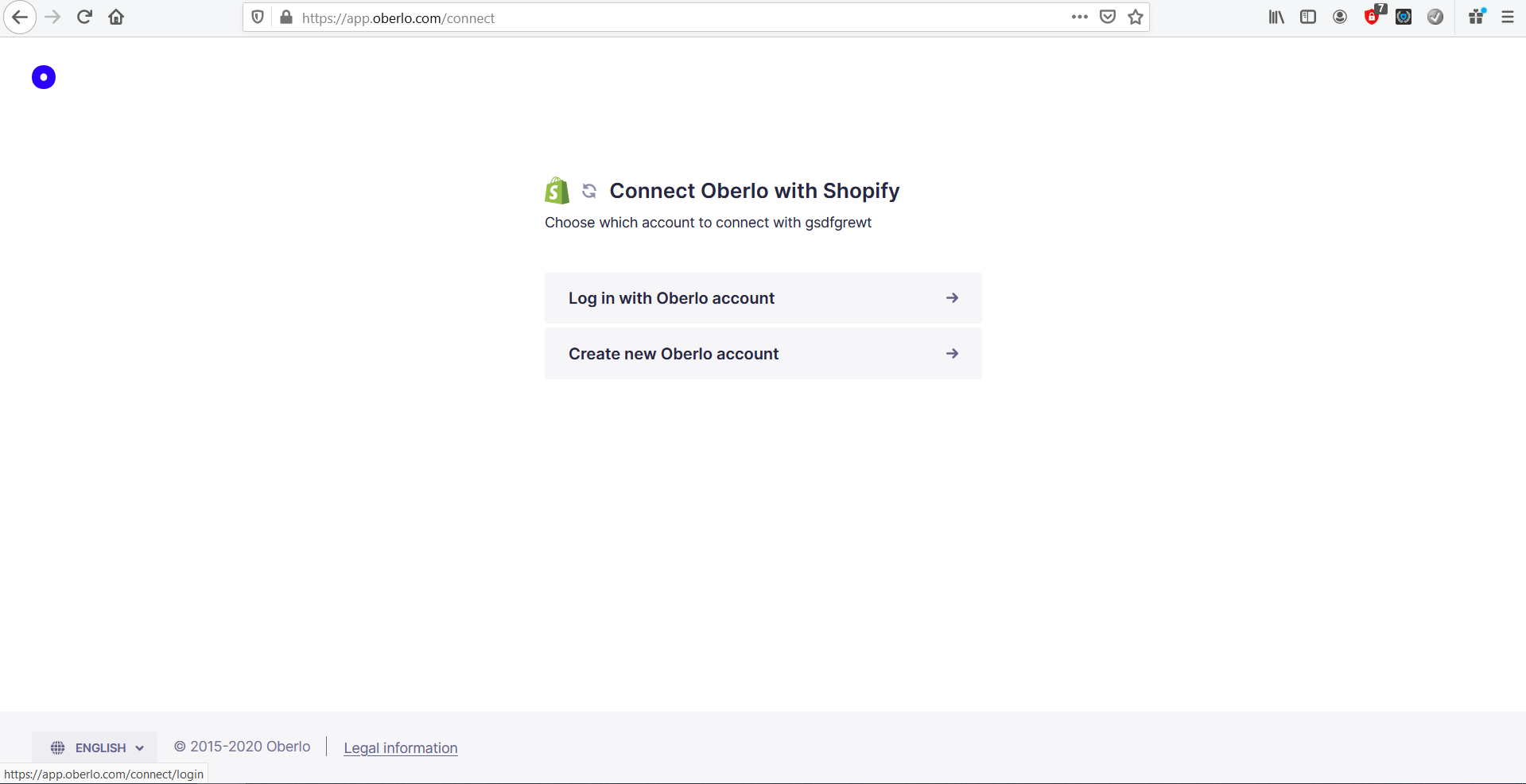This screenshot has height=784, width=1526.
Task: Click the globe icon in footer
Action: (x=58, y=747)
